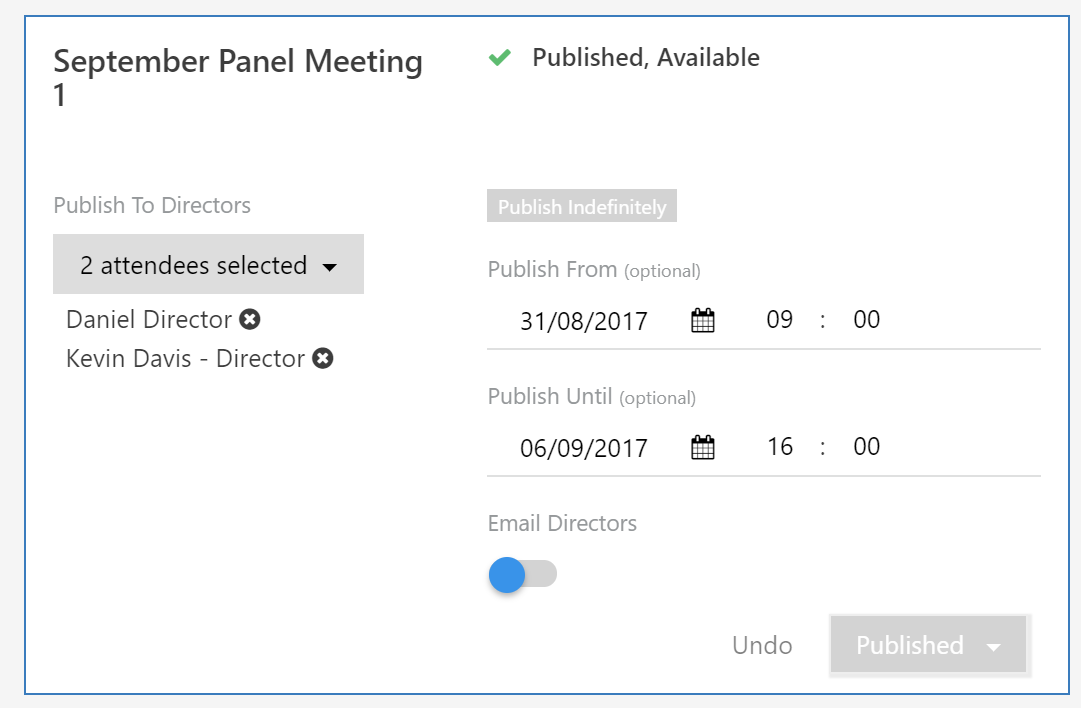Select the Publish From hour 09
Image resolution: width=1081 pixels, height=708 pixels.
point(780,320)
